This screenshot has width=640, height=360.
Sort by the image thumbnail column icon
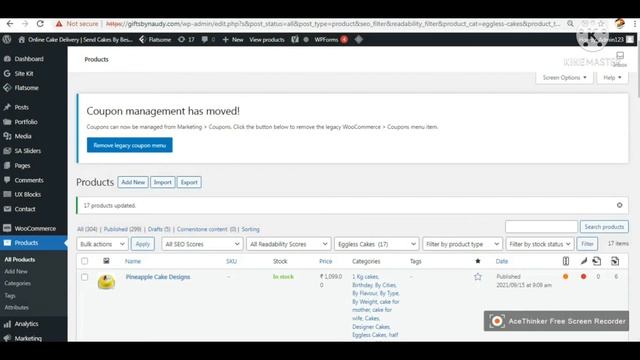(106, 261)
